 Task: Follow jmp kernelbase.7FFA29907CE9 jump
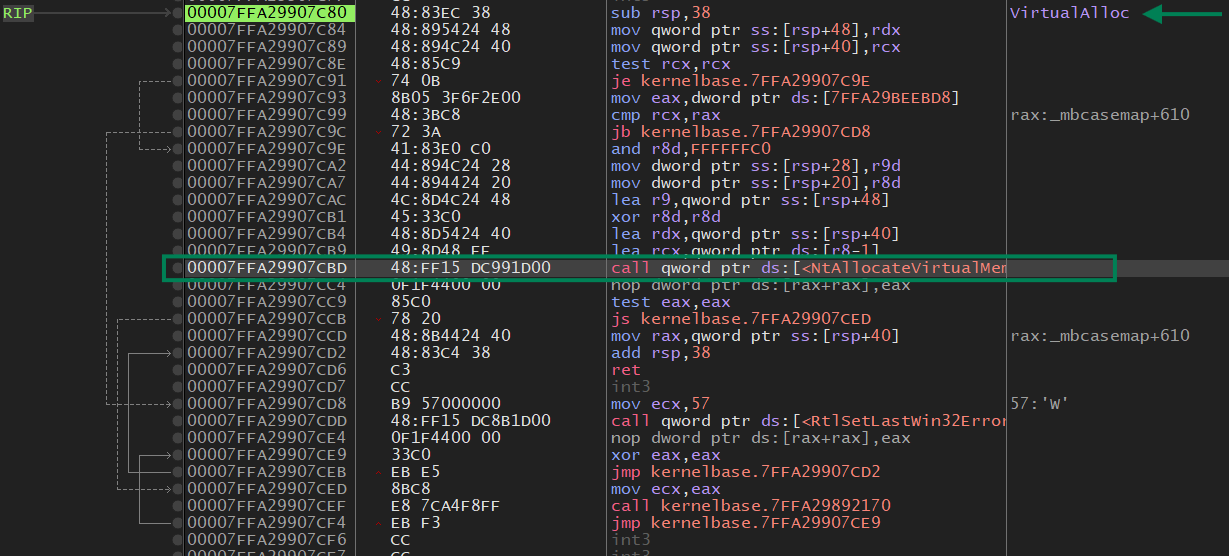coord(746,523)
